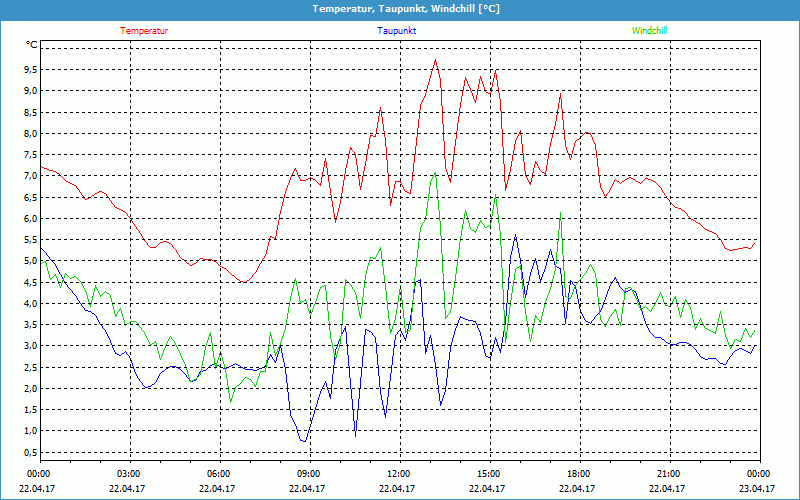
Task: Select the 03:00 time label on the x-axis
Action: coord(129,474)
